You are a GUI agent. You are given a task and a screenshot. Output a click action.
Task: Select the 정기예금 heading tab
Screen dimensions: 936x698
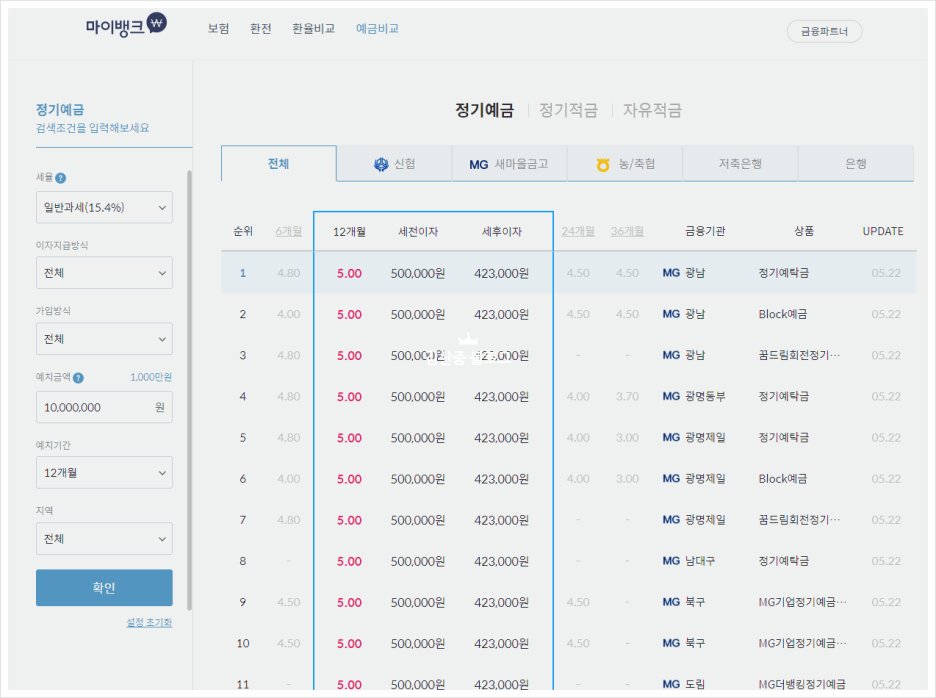(x=484, y=110)
